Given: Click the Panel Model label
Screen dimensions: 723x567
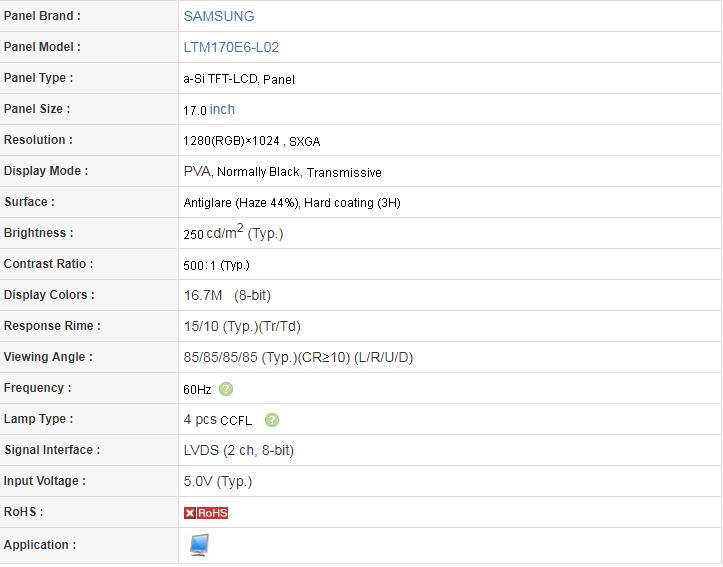Looking at the screenshot, I should point(42,47).
